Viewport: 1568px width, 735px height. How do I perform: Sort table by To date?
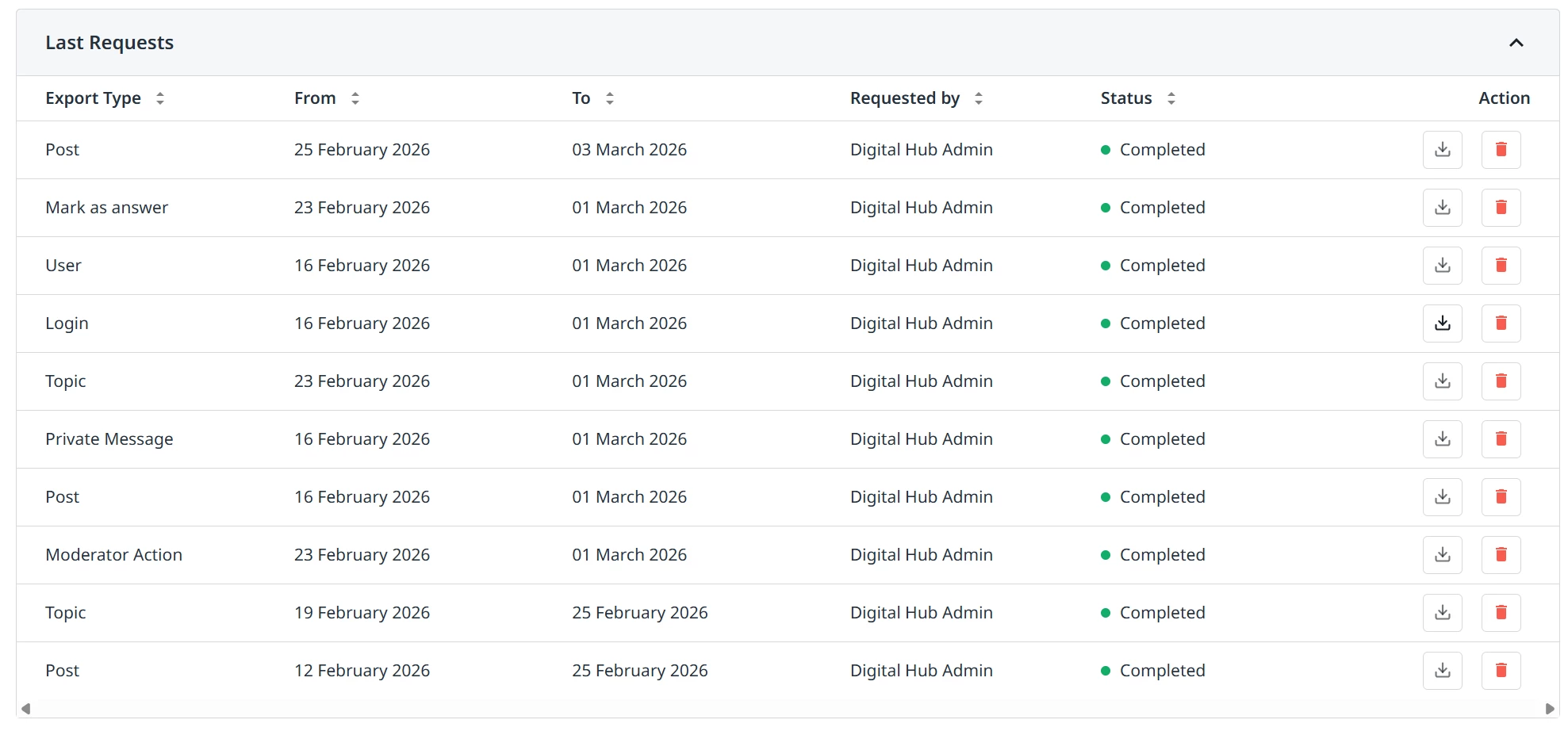click(x=610, y=98)
